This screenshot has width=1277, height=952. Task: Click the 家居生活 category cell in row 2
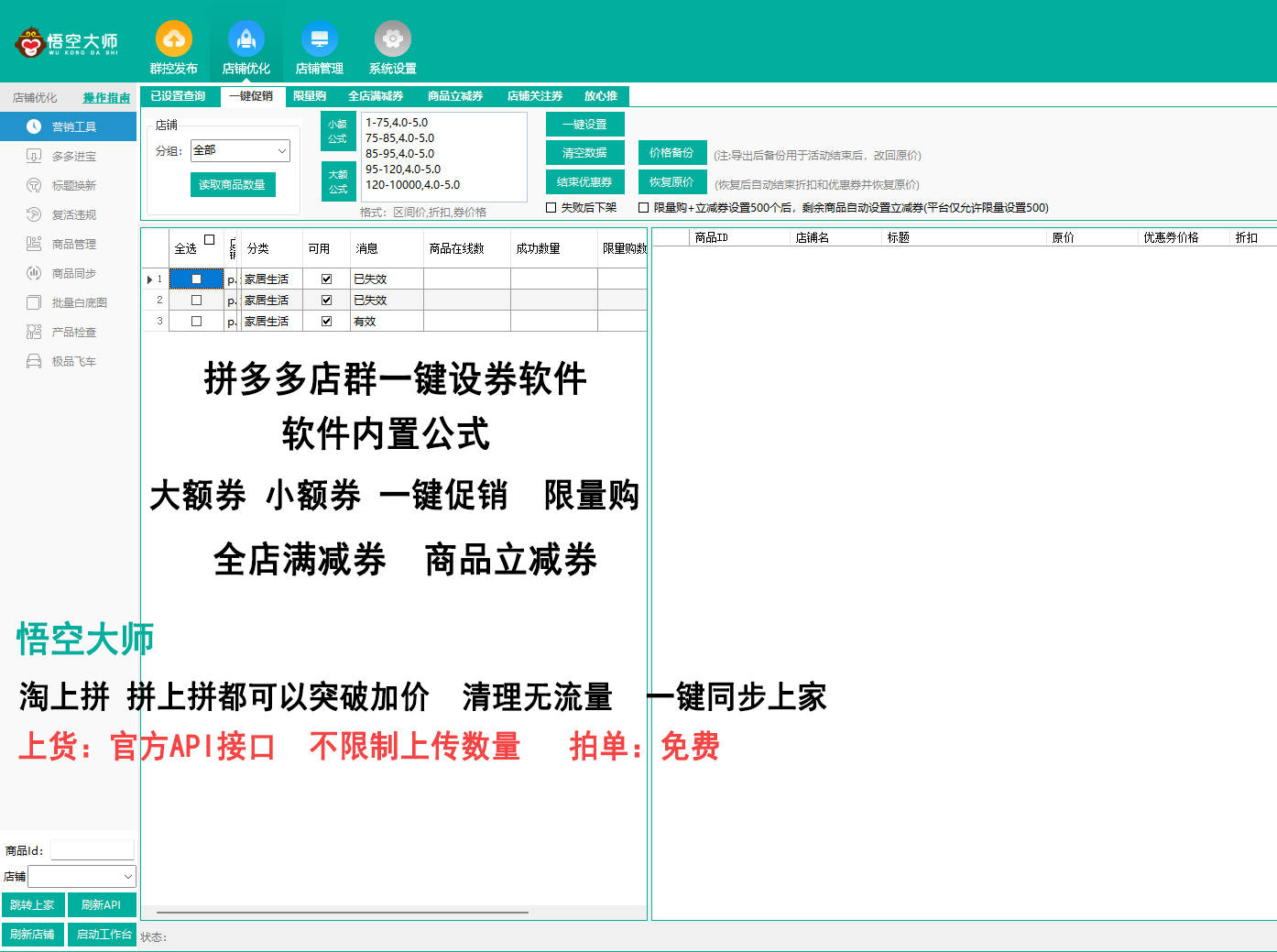coord(272,300)
